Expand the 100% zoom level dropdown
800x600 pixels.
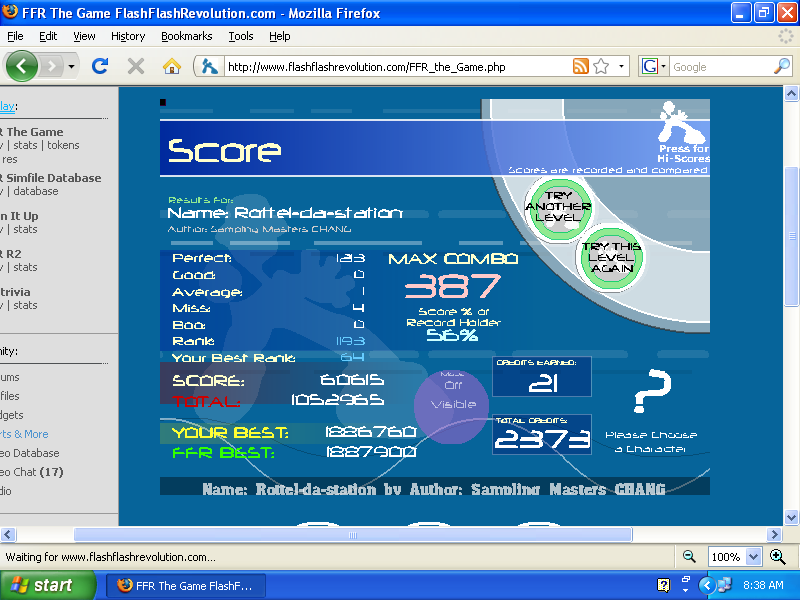pyautogui.click(x=752, y=557)
